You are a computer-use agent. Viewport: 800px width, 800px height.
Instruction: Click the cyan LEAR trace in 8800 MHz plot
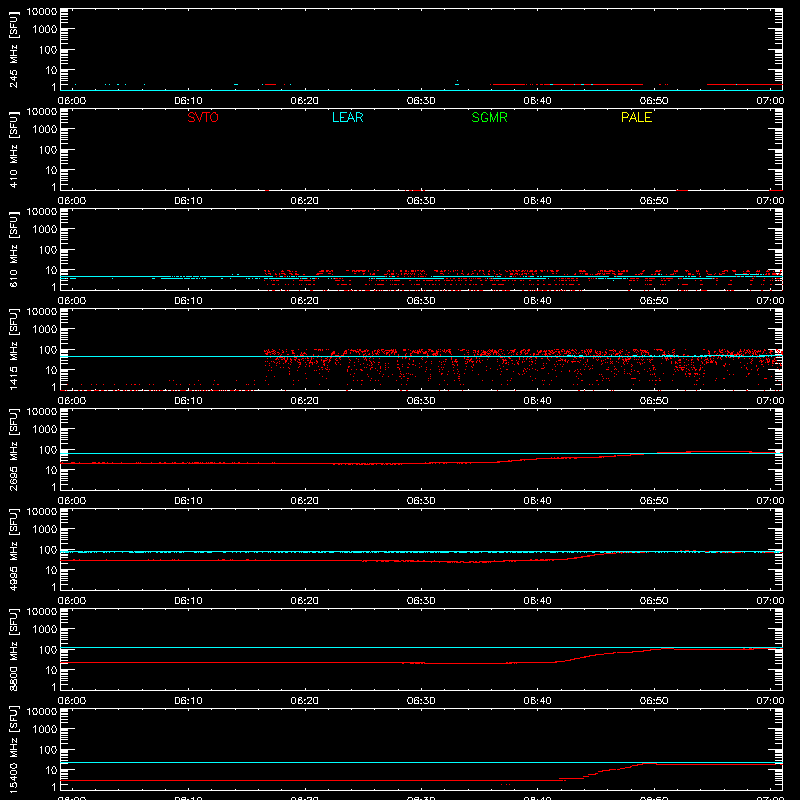click(x=421, y=647)
